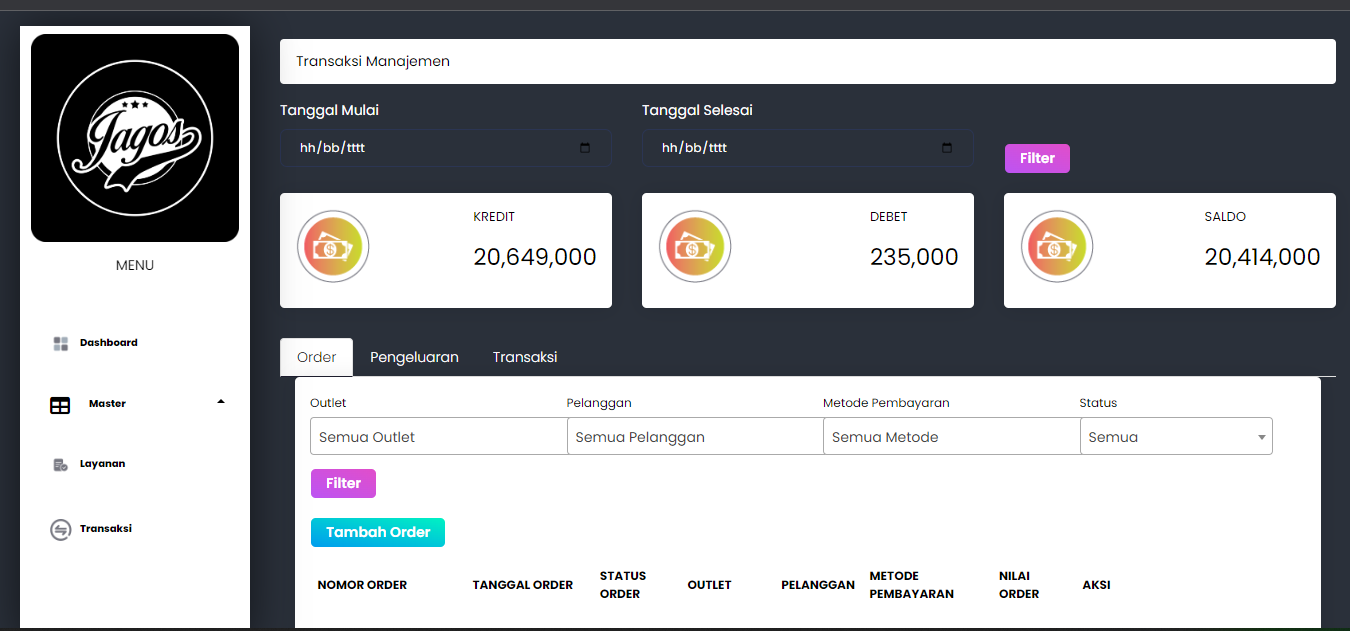Click the money icon in Saldo card
Image resolution: width=1350 pixels, height=631 pixels.
[x=1057, y=246]
